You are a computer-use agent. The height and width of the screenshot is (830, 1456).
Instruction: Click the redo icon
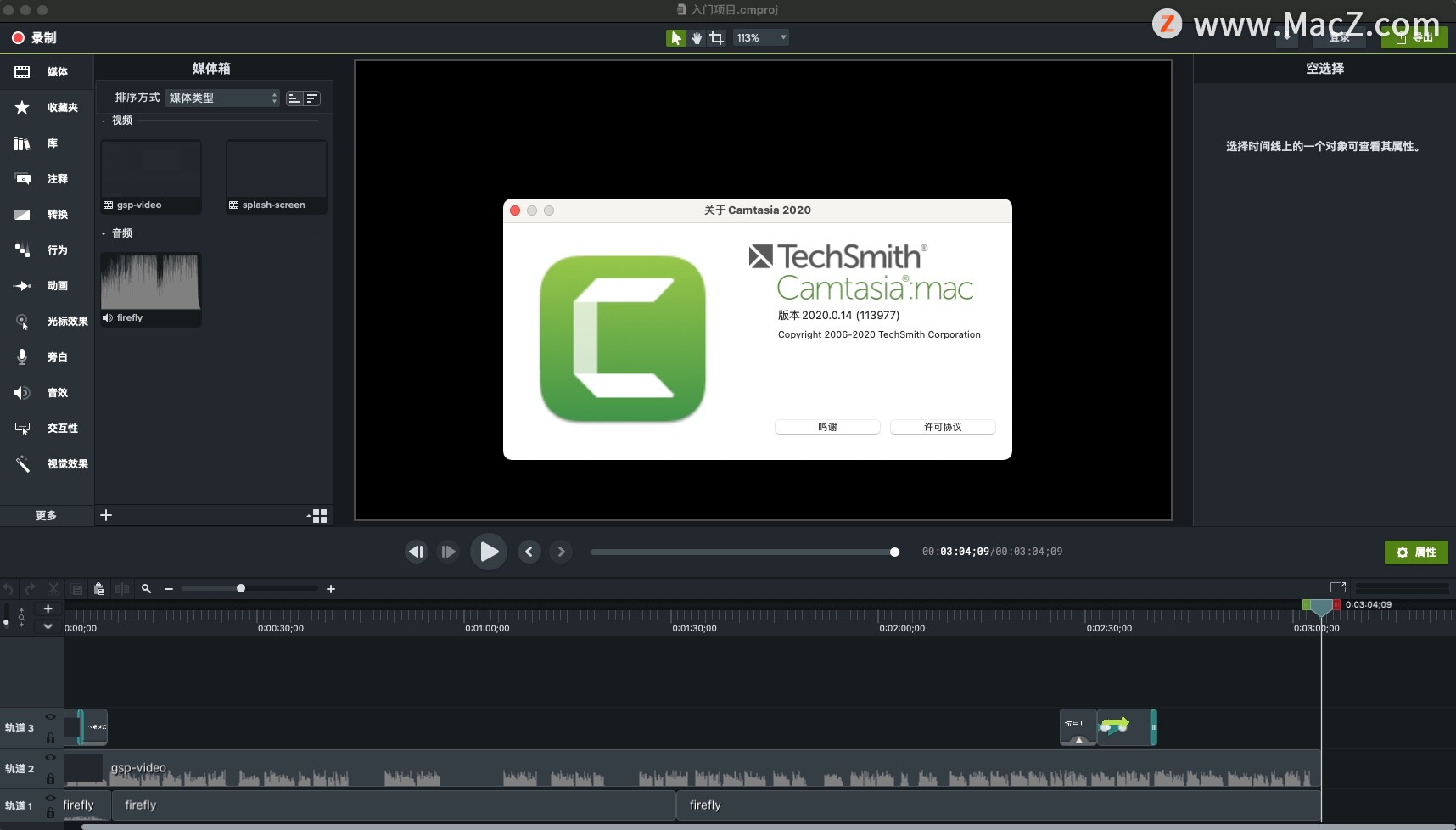[x=31, y=589]
